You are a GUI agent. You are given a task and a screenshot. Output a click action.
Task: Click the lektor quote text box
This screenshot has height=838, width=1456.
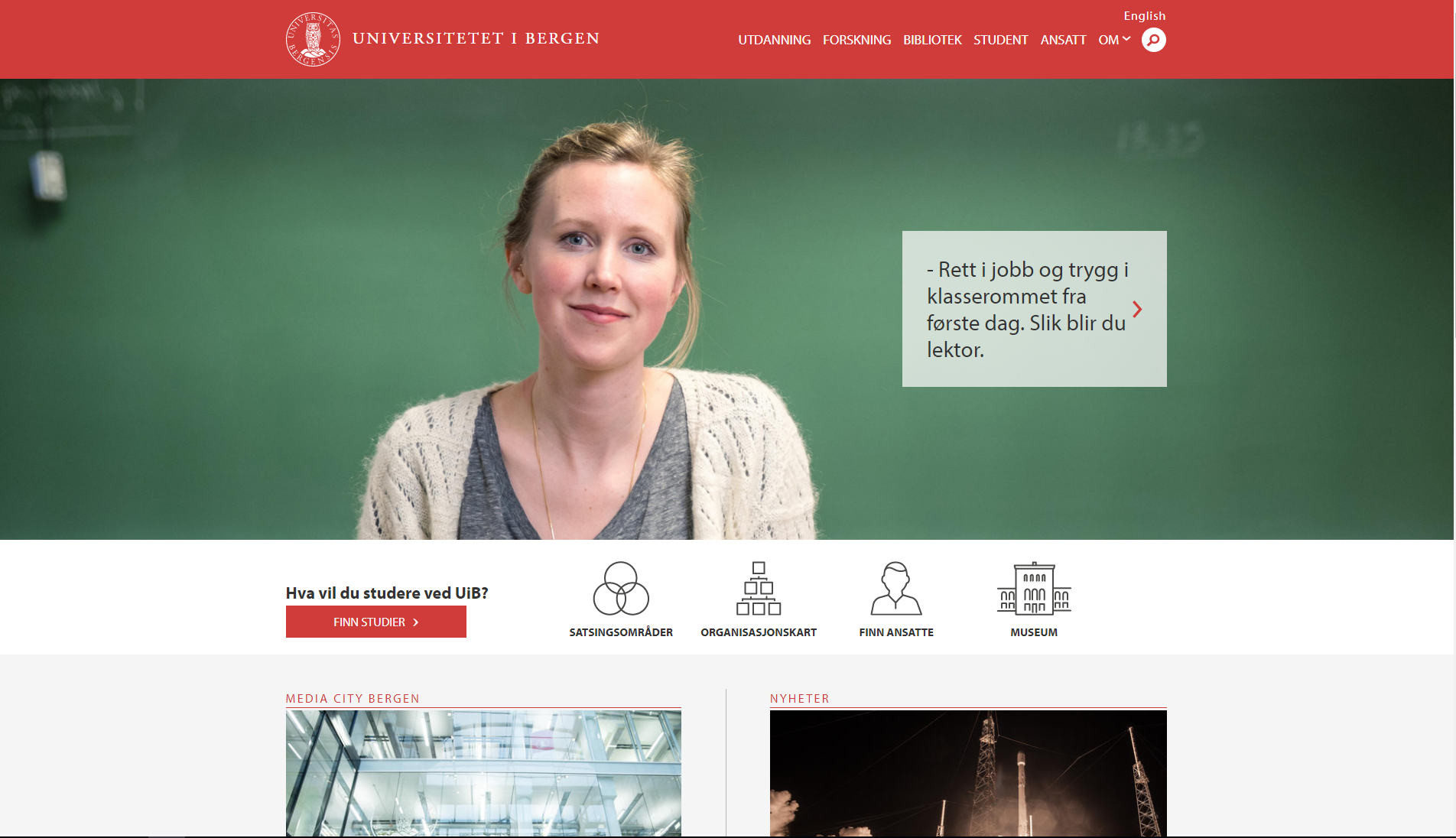tap(1034, 309)
